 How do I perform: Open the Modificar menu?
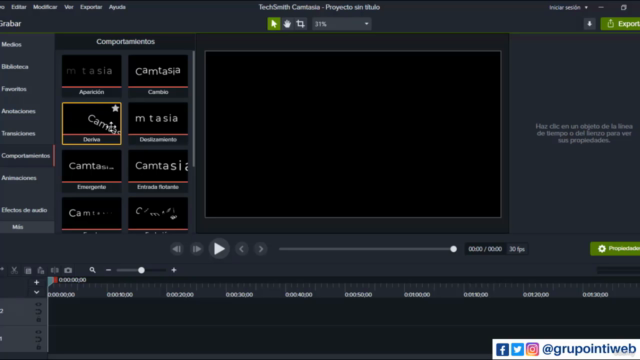[45, 7]
